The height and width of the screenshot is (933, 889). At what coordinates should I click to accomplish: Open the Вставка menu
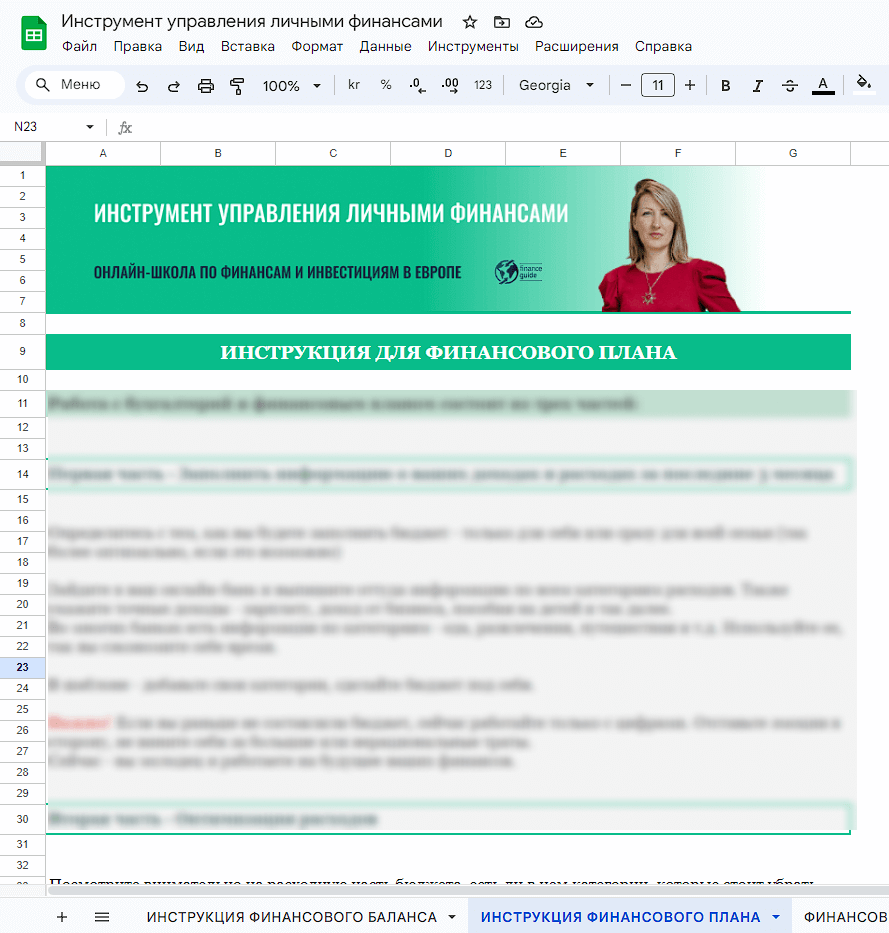pos(247,46)
